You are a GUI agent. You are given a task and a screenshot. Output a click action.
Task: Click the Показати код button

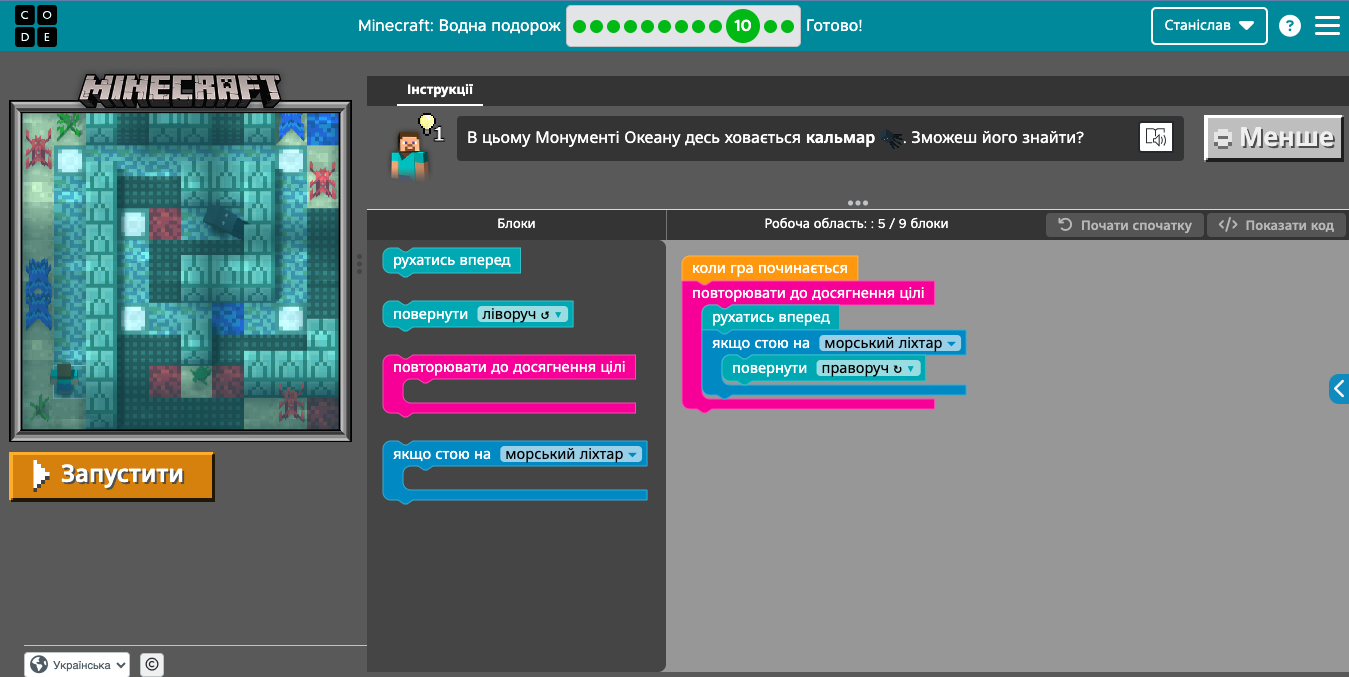coord(1276,225)
